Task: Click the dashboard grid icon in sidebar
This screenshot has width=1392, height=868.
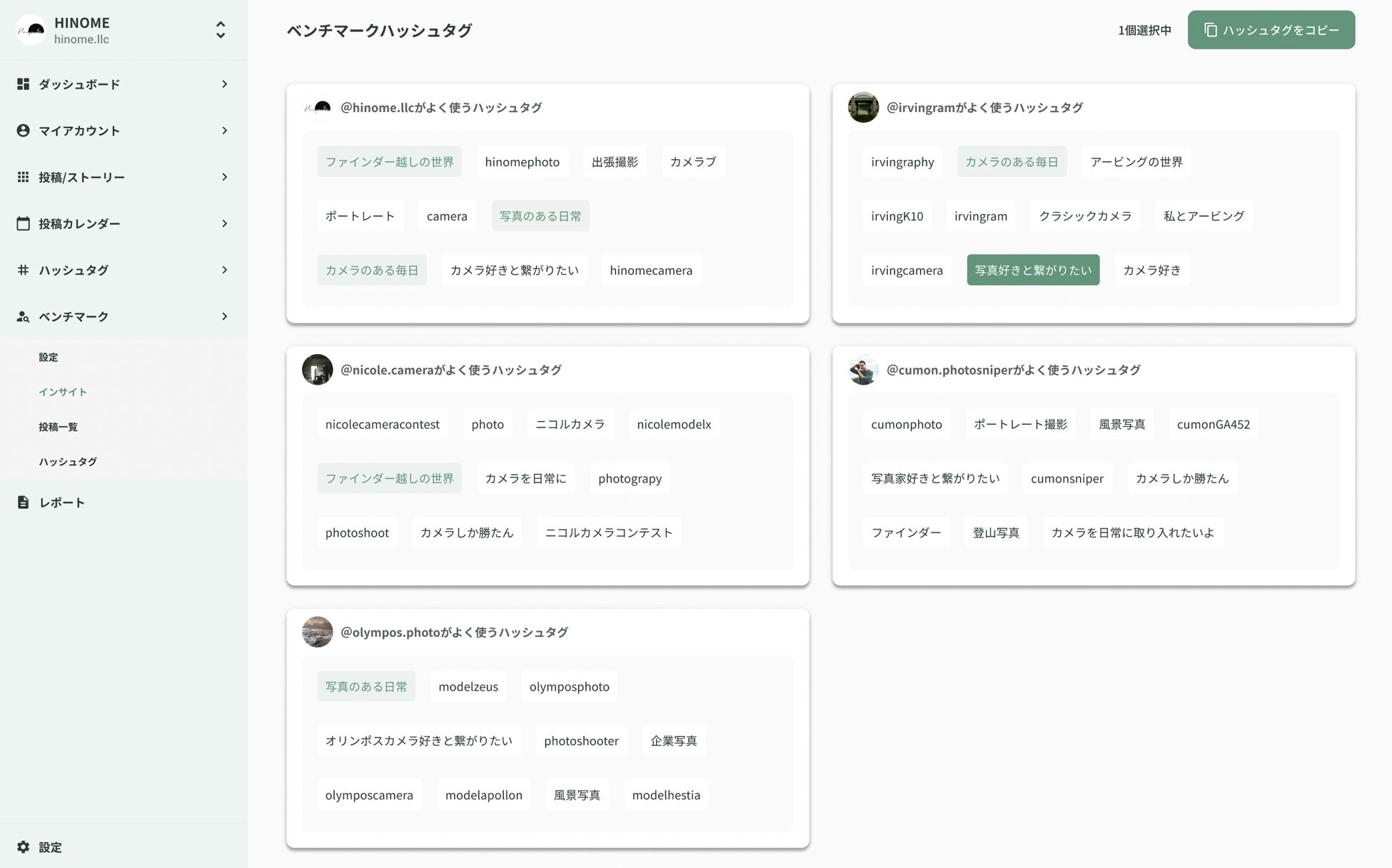Action: tap(23, 84)
